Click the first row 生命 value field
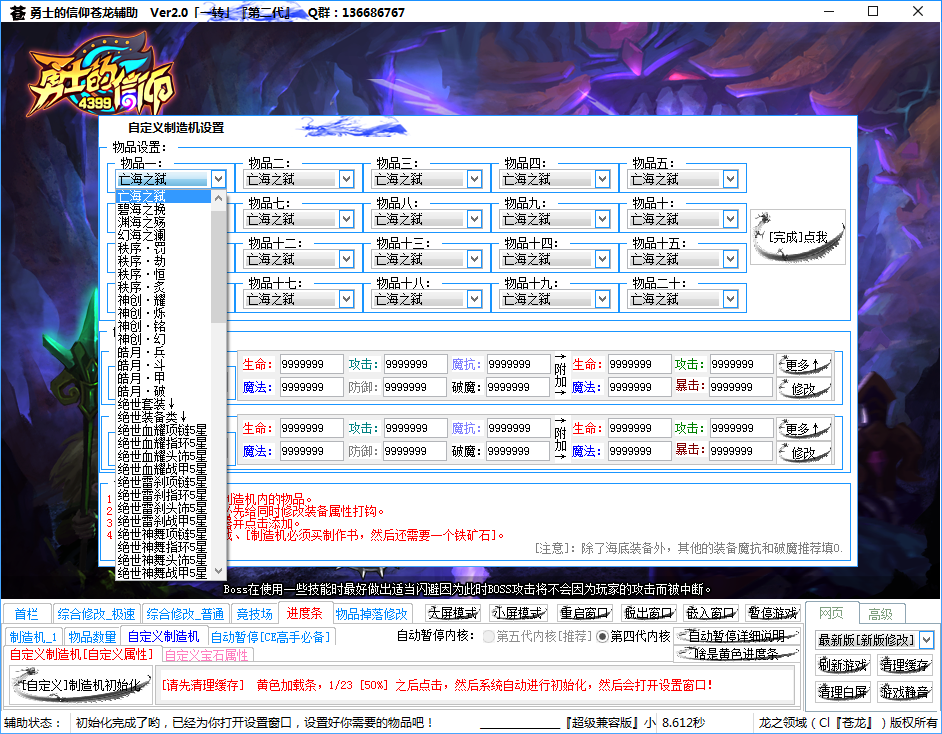Image resolution: width=942 pixels, height=734 pixels. [312, 364]
